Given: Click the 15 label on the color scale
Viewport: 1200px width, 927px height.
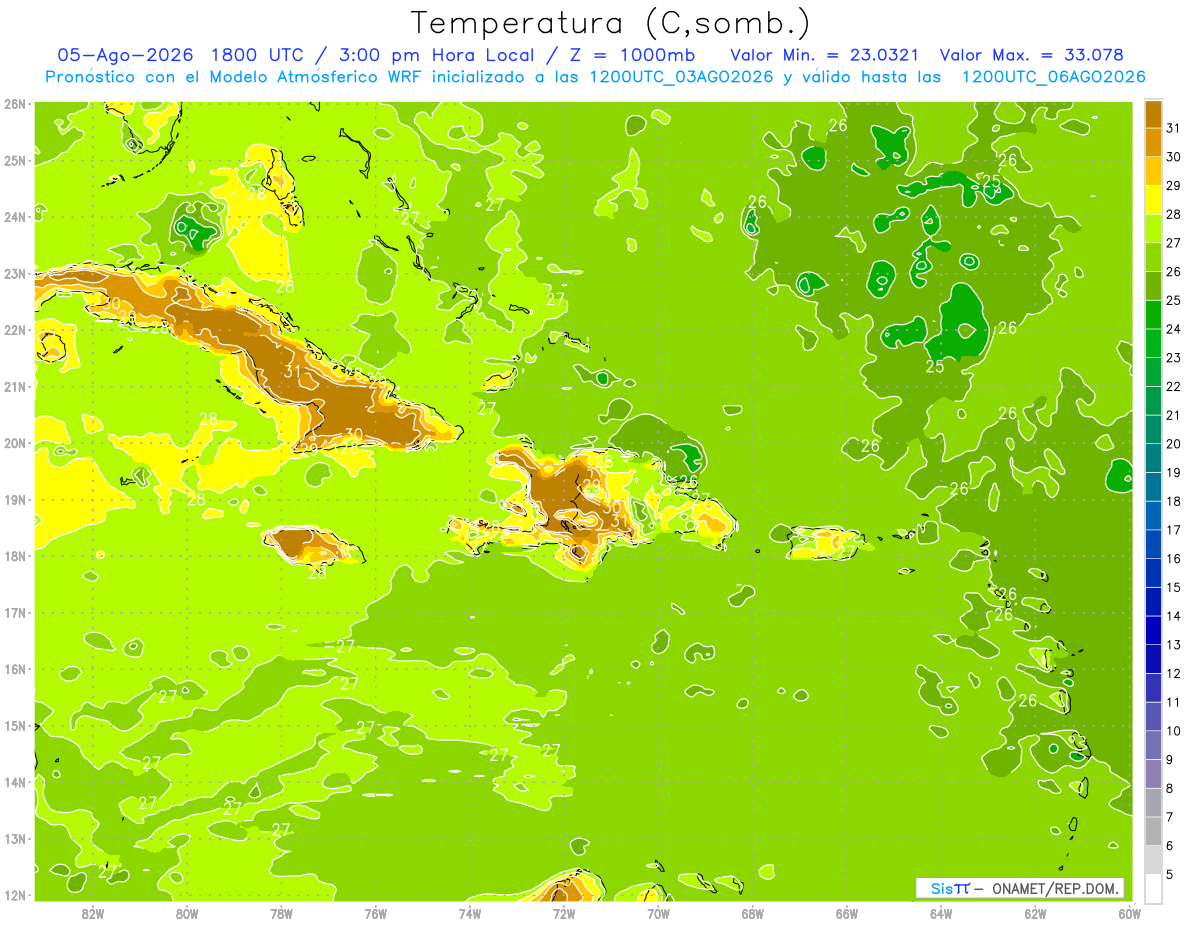Looking at the screenshot, I should coord(1174,587).
